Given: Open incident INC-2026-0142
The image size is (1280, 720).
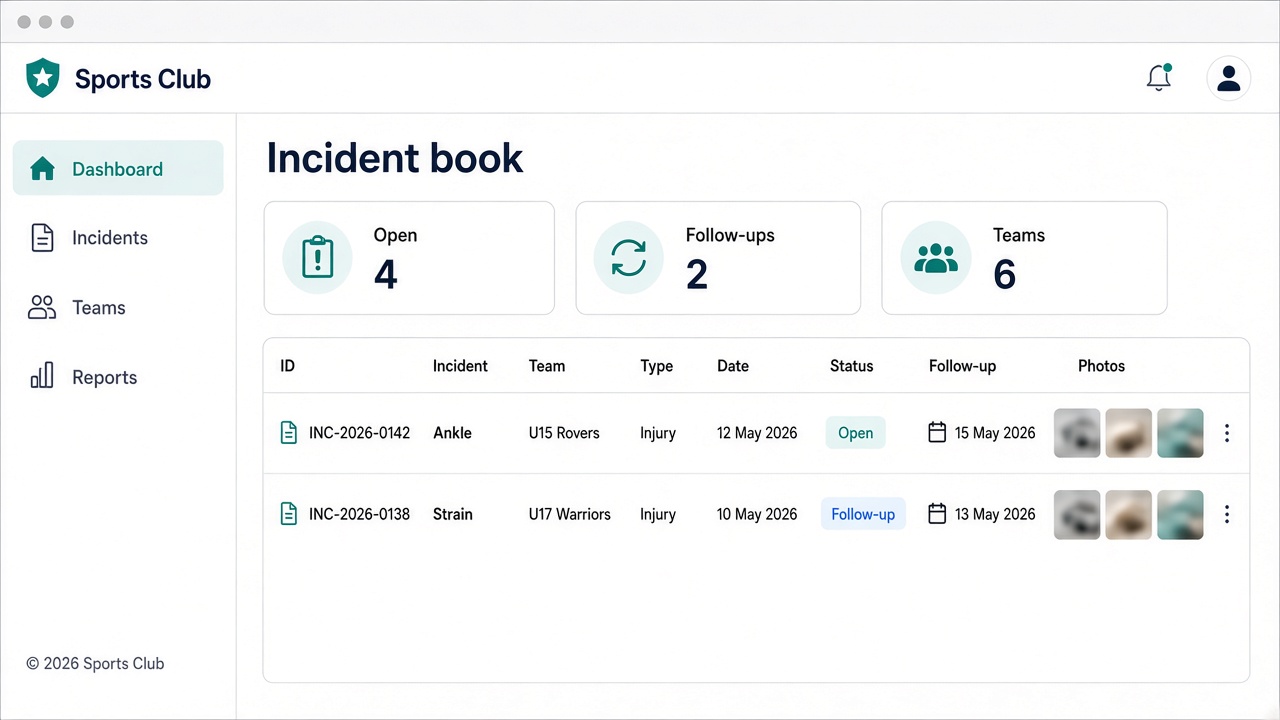Looking at the screenshot, I should [360, 433].
